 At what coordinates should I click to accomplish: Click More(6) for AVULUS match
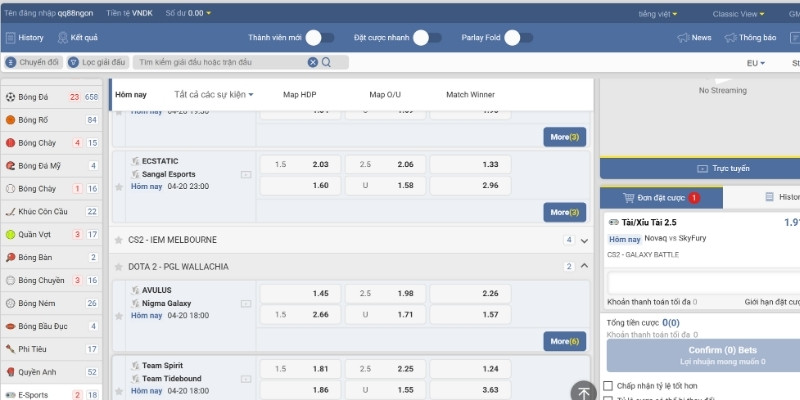pyautogui.click(x=564, y=341)
